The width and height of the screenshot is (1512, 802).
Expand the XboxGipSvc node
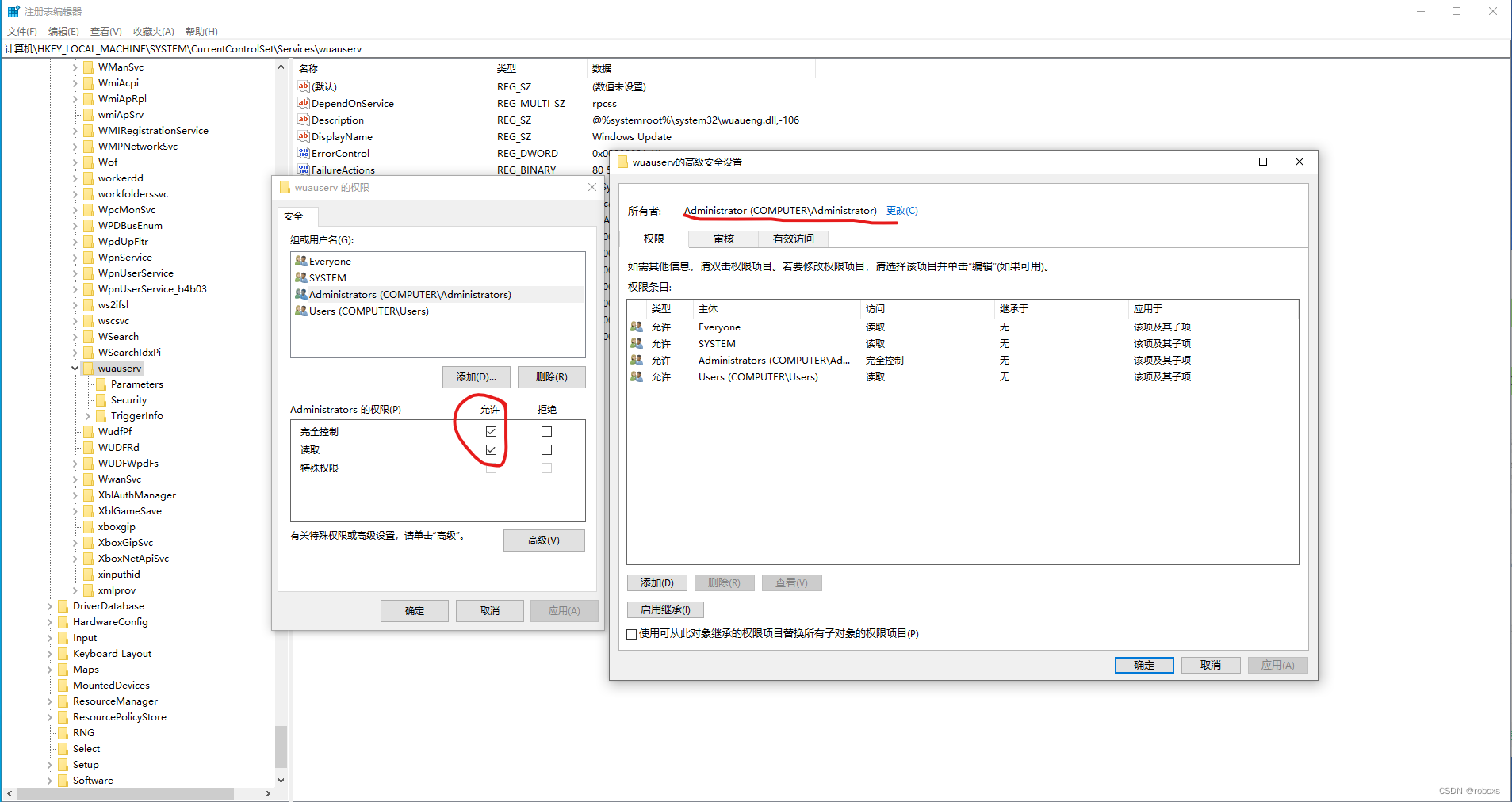coord(75,543)
